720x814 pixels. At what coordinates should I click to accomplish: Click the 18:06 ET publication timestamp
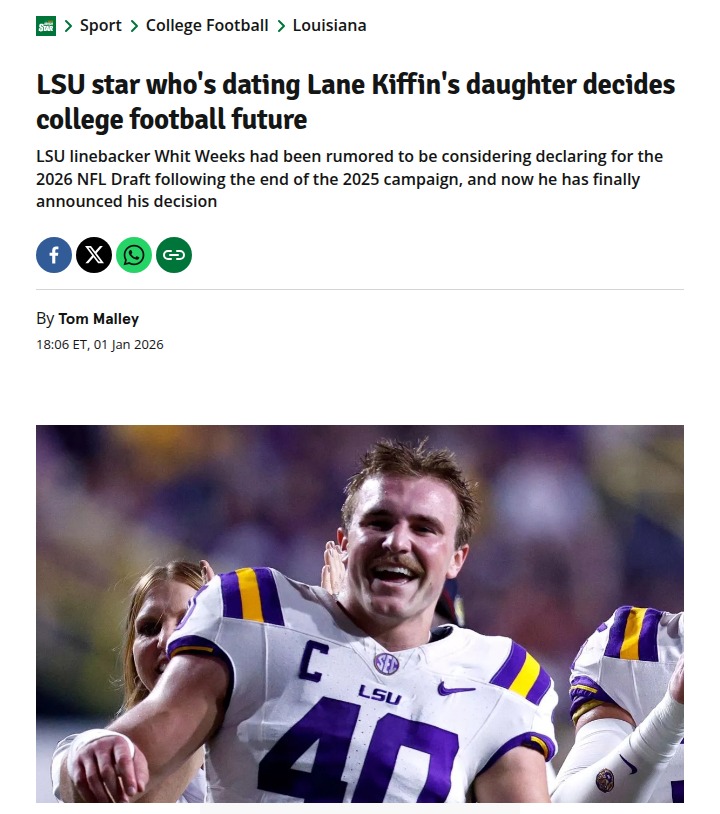pyautogui.click(x=99, y=345)
